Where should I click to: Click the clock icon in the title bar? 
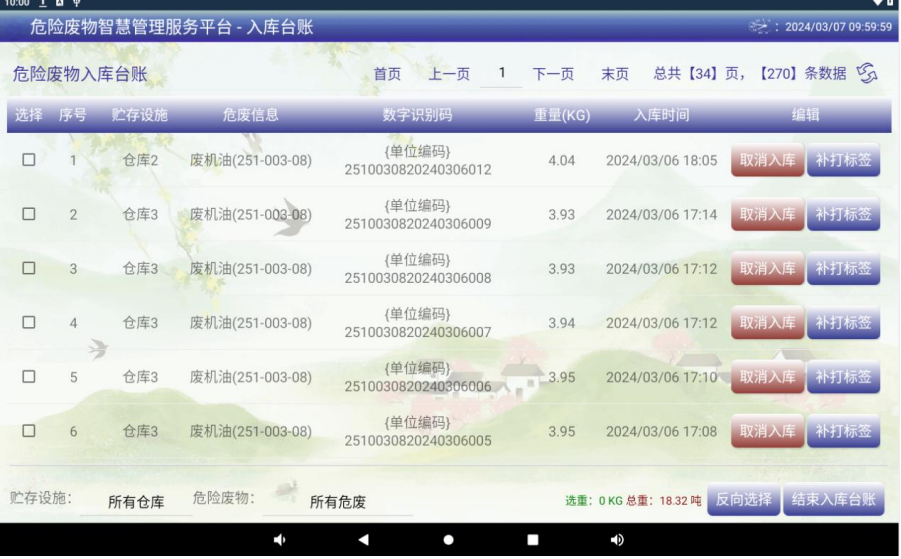760,27
